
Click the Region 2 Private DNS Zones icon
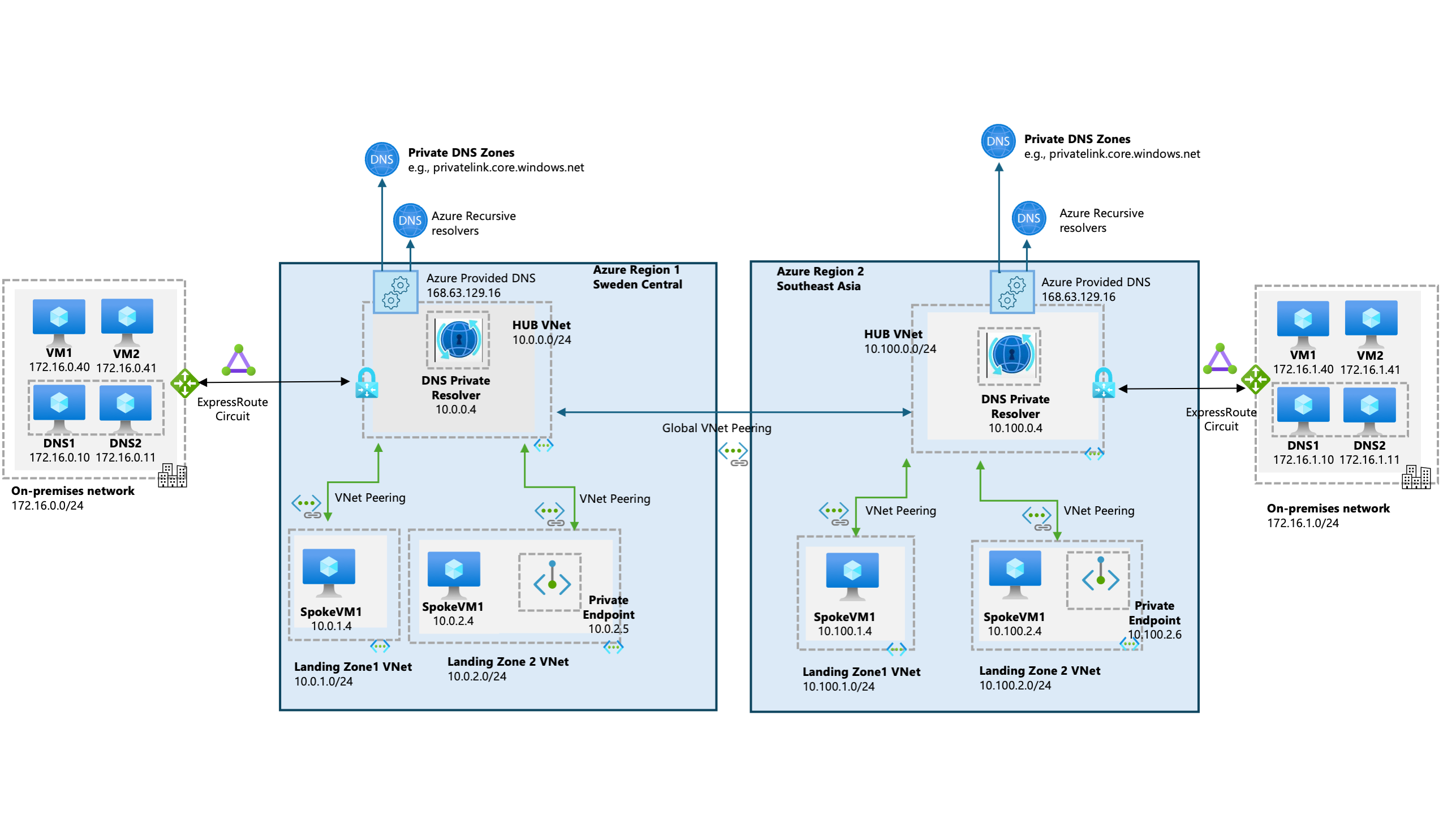998,141
